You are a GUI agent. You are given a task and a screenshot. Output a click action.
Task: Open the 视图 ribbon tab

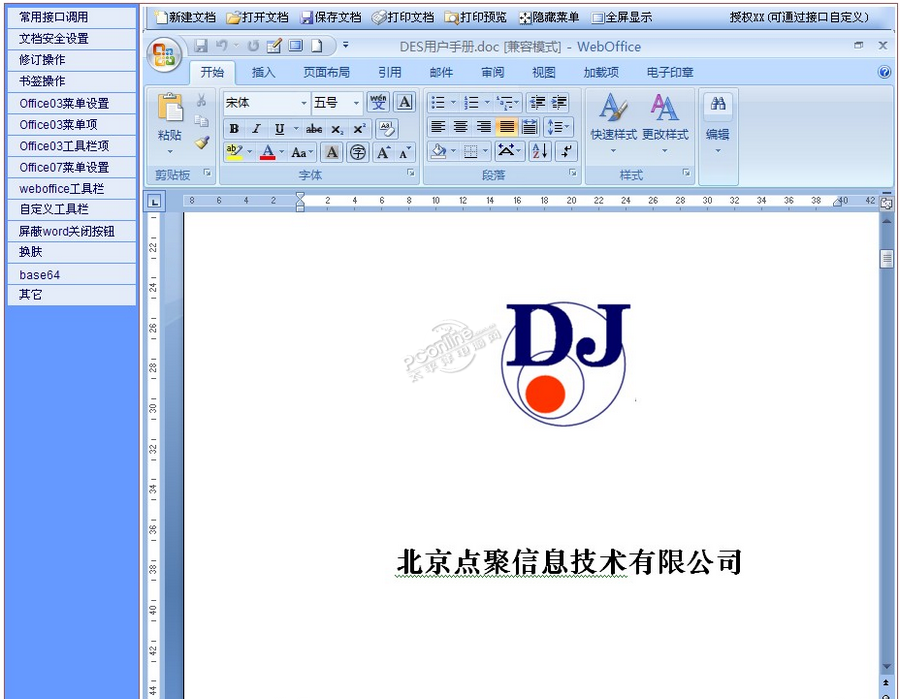tap(544, 72)
